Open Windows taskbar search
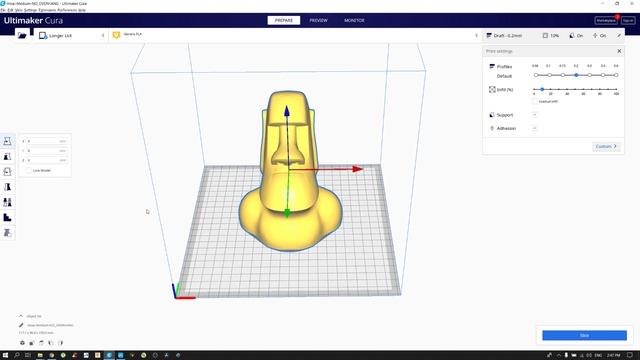640x360 pixels. pos(17,356)
